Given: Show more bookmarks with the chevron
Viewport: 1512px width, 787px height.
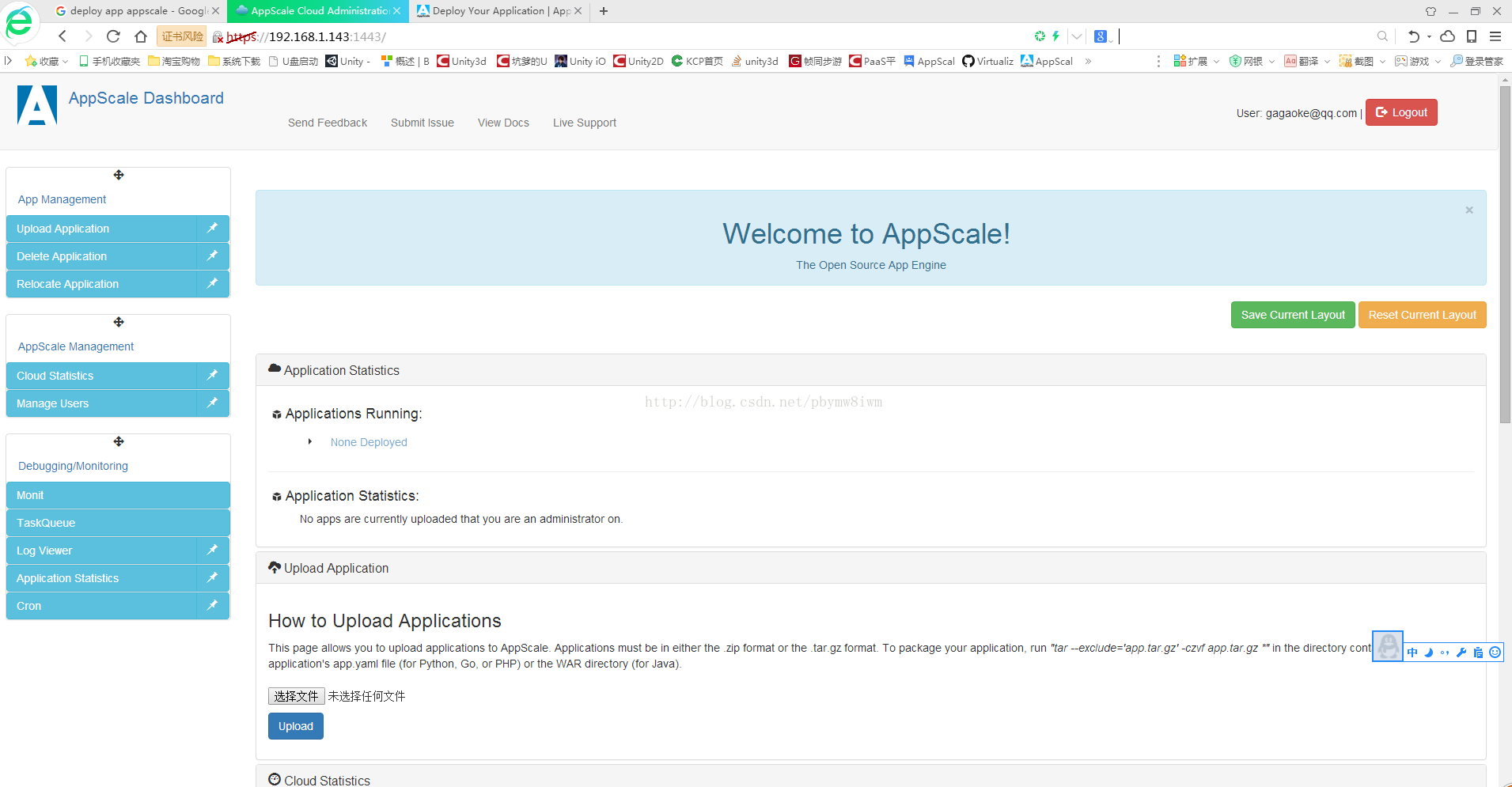Looking at the screenshot, I should (x=1089, y=62).
